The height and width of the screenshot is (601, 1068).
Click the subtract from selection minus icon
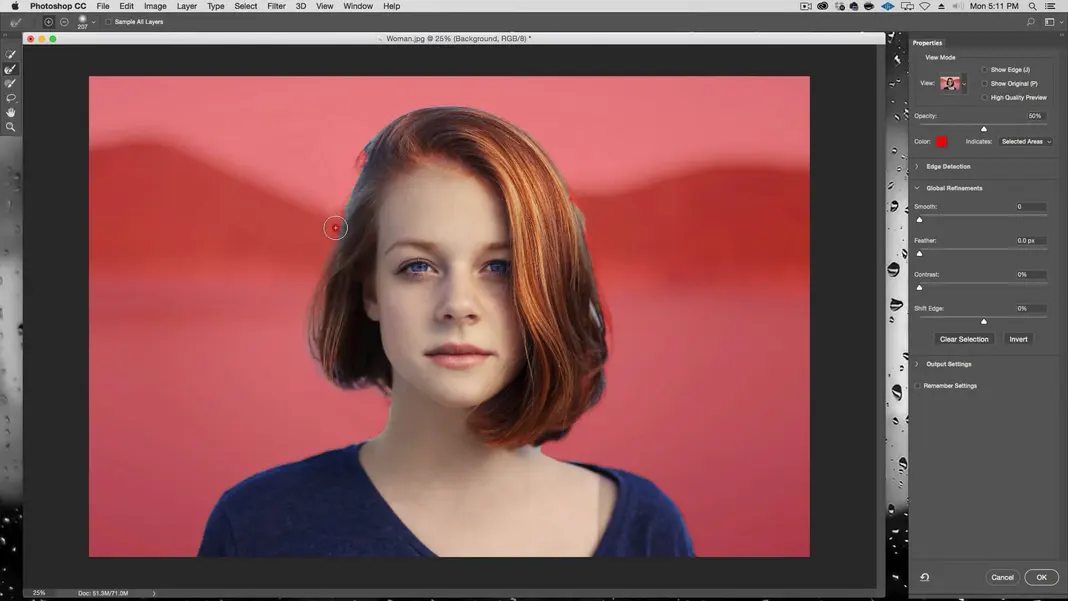pos(64,22)
